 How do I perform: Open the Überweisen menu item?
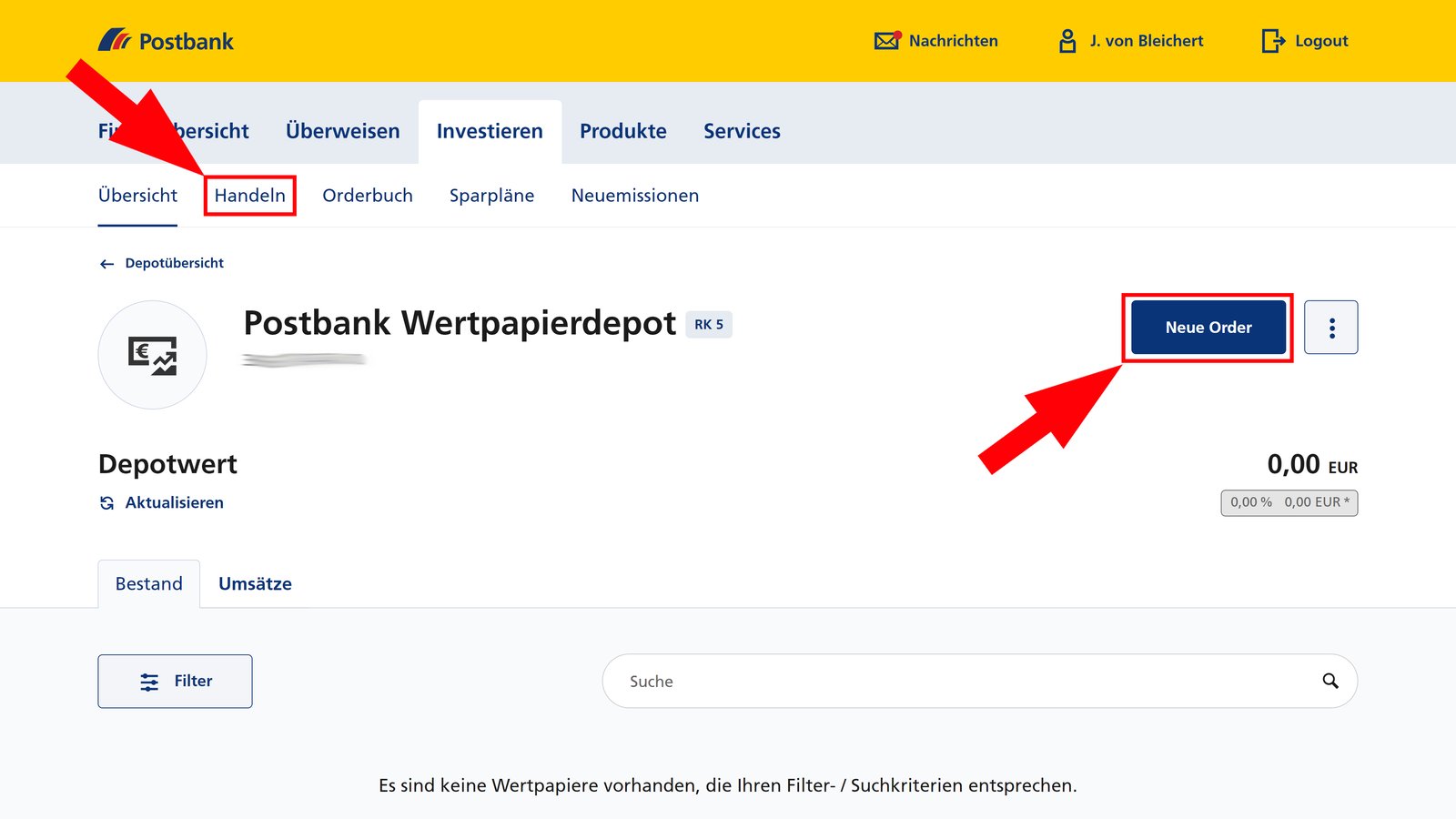342,131
